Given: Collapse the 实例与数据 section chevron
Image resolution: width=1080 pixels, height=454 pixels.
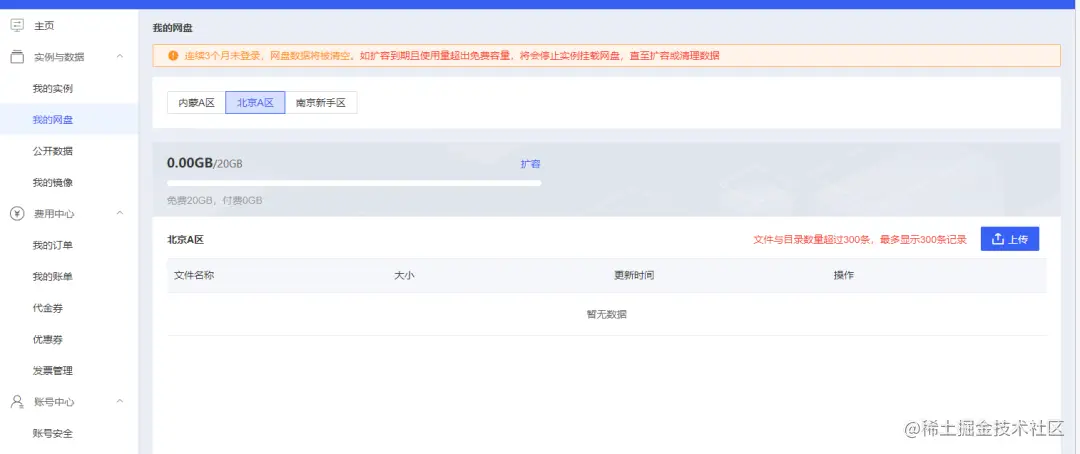Looking at the screenshot, I should click(120, 56).
